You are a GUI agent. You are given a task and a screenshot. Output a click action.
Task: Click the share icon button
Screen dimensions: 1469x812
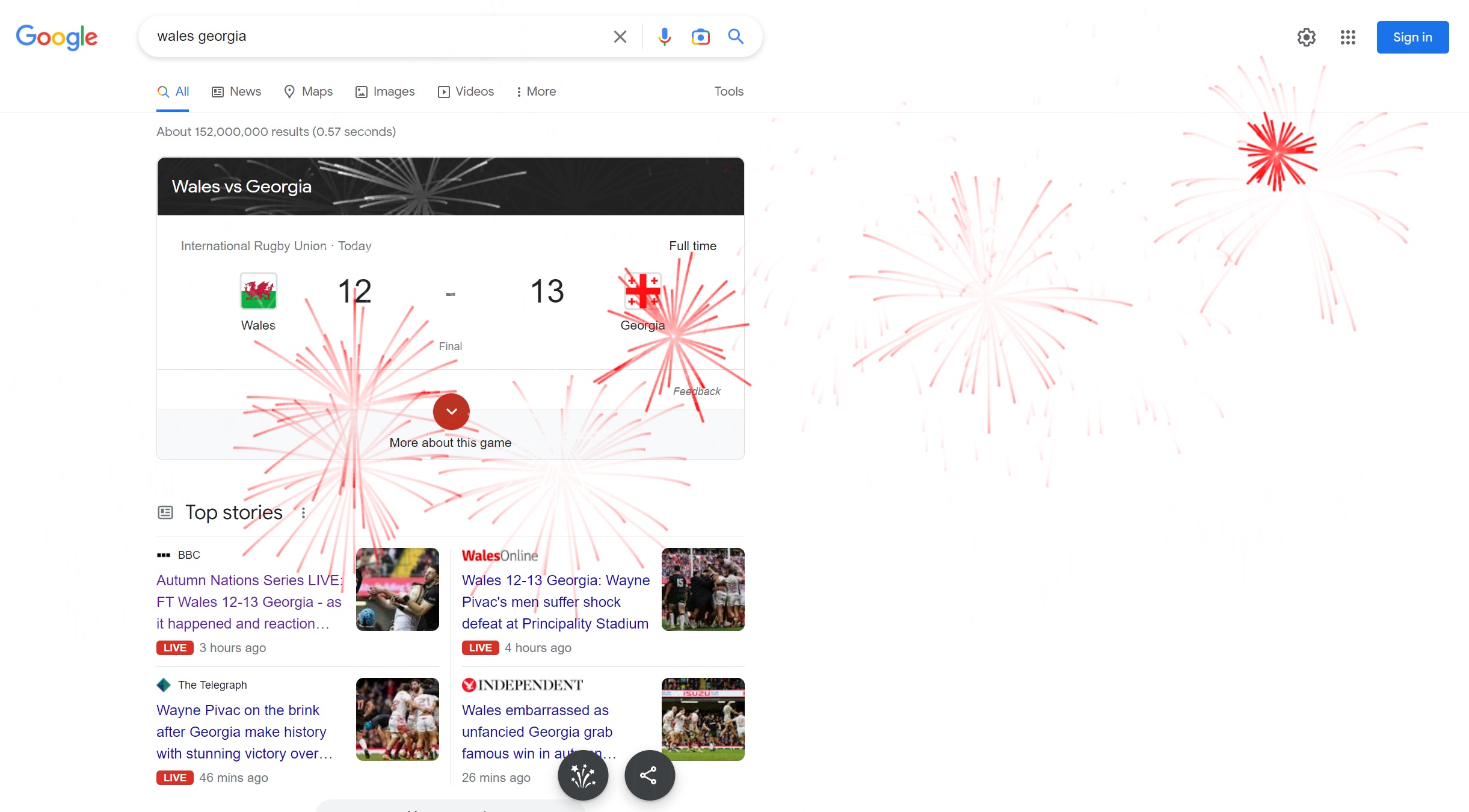(649, 775)
